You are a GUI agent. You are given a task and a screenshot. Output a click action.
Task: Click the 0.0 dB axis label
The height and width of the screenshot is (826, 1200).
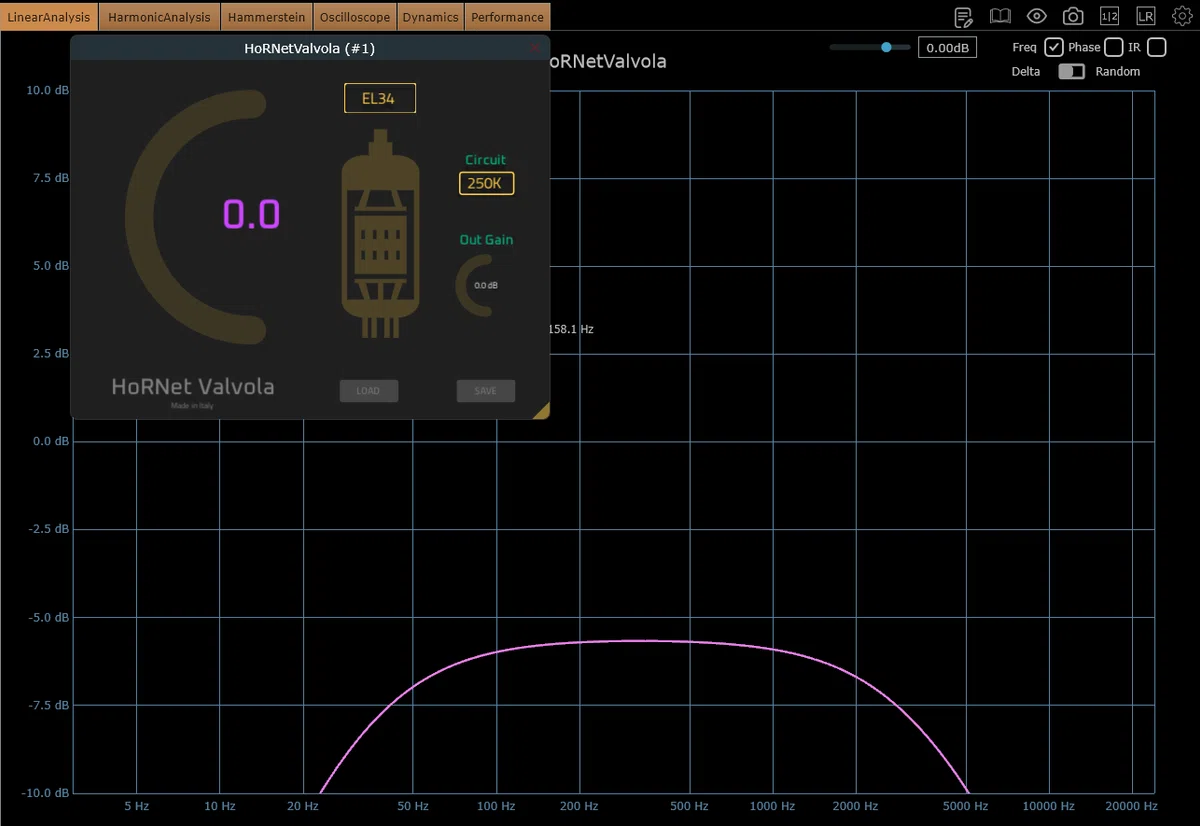coord(51,442)
